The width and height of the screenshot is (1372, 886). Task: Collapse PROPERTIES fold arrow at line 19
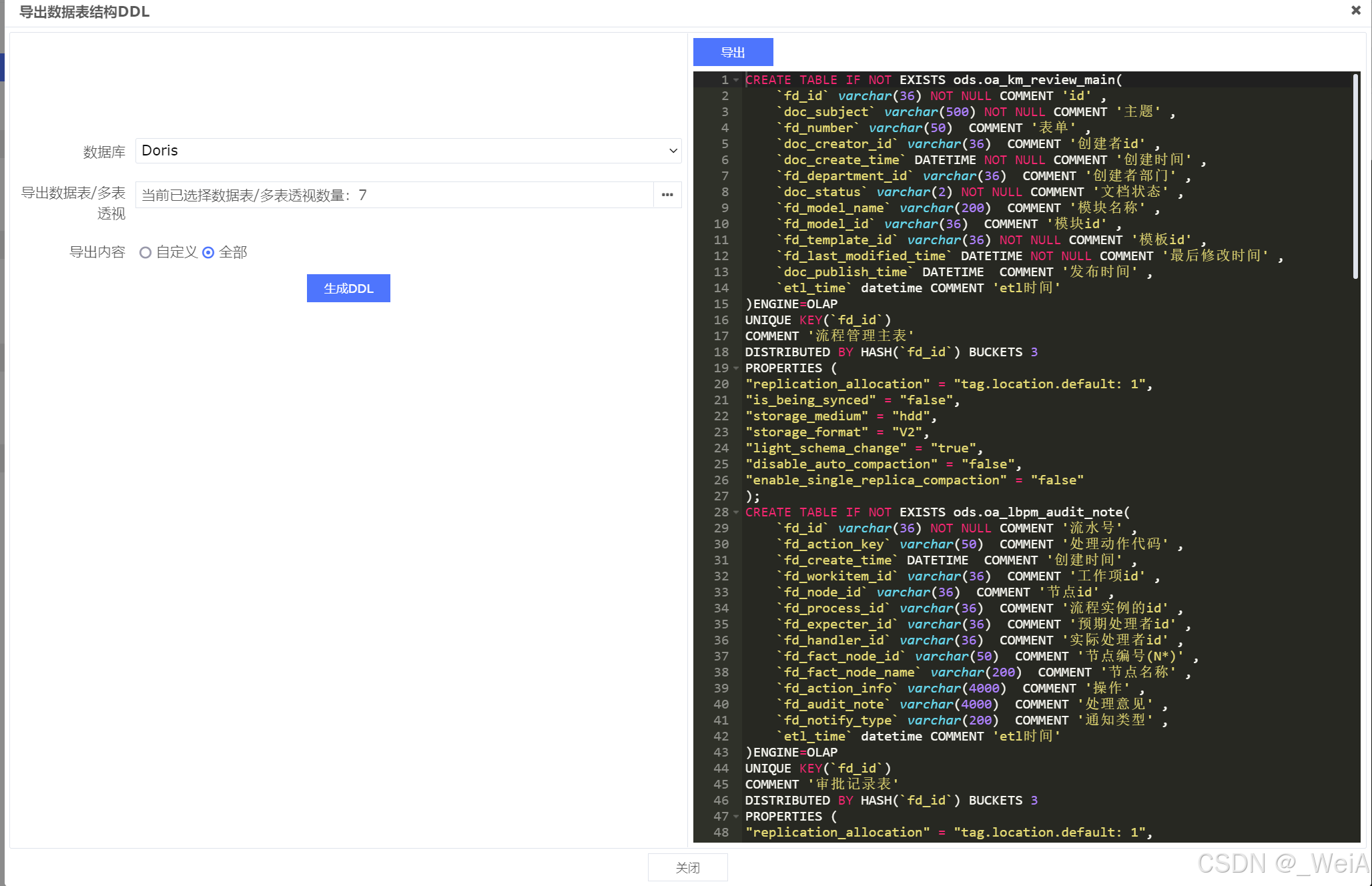click(x=736, y=368)
